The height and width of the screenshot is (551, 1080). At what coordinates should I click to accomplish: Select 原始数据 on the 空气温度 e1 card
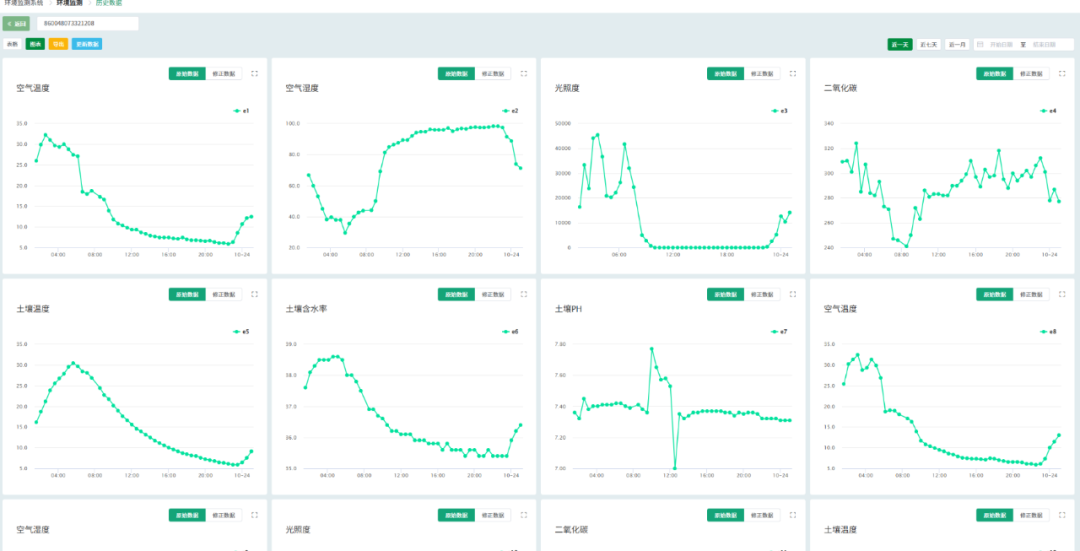click(187, 74)
